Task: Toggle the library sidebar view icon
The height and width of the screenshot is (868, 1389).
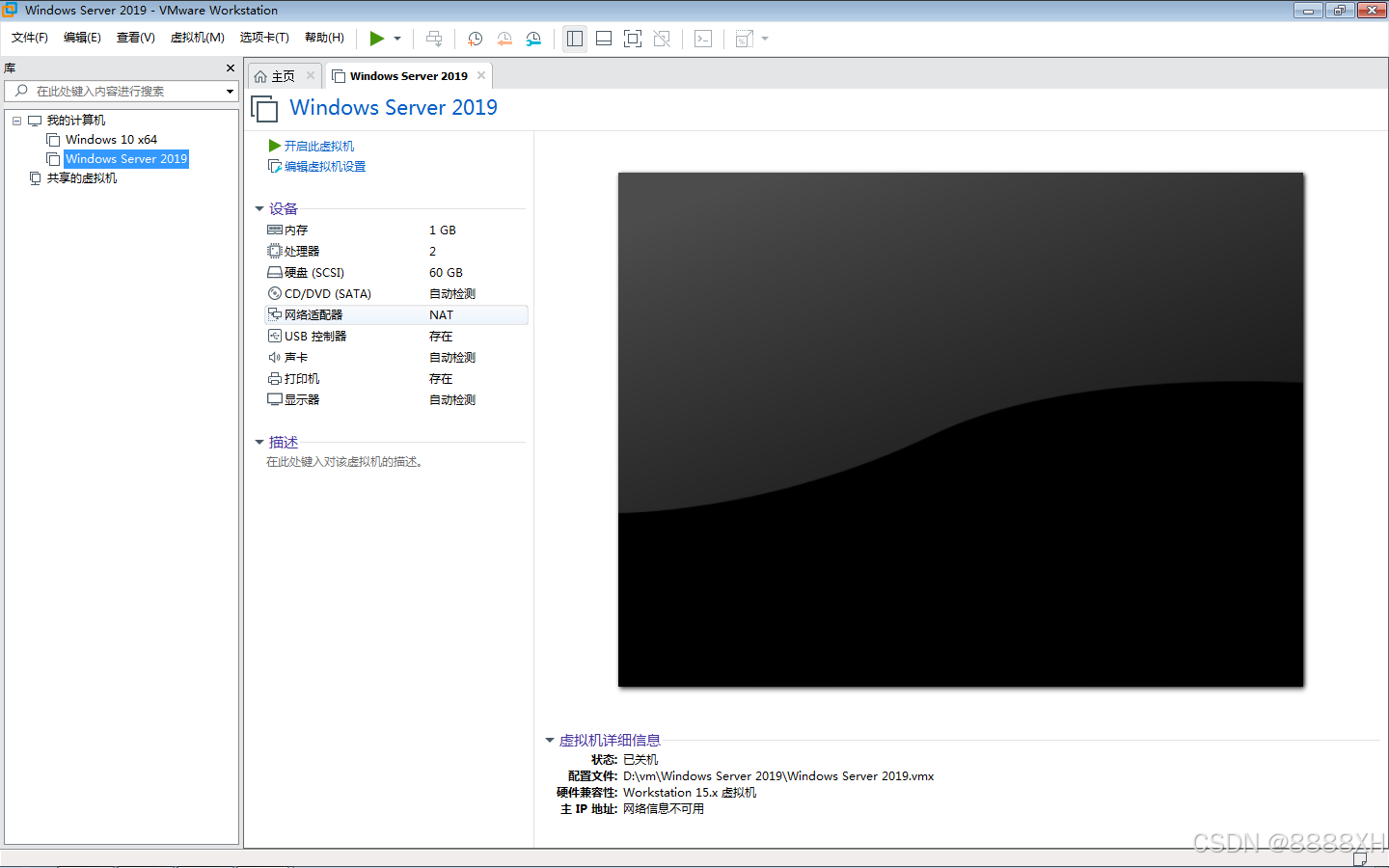Action: pos(575,39)
